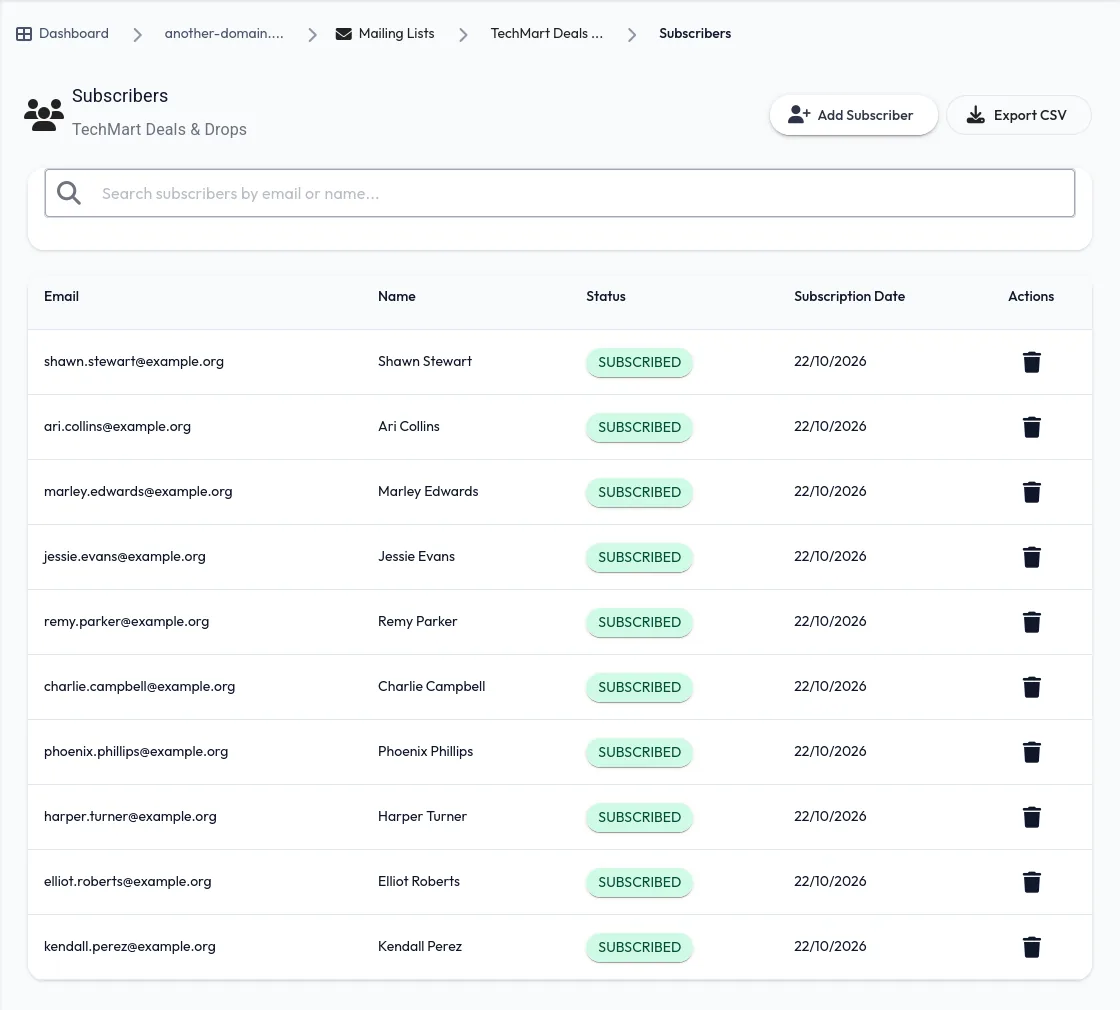Click the trash icon in Remy Parker's row

click(1031, 622)
